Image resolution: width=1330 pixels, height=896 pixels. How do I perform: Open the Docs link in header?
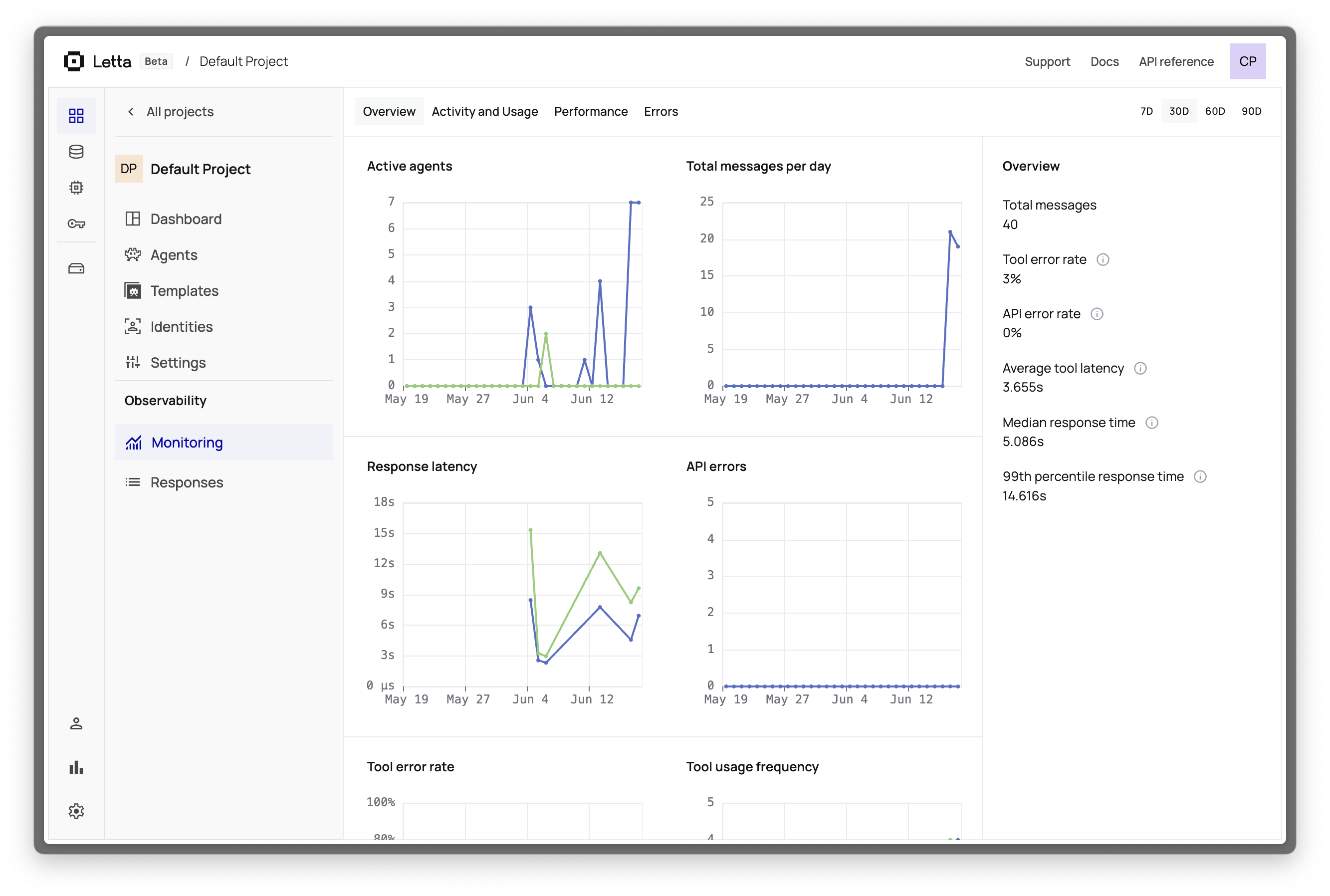[1104, 62]
